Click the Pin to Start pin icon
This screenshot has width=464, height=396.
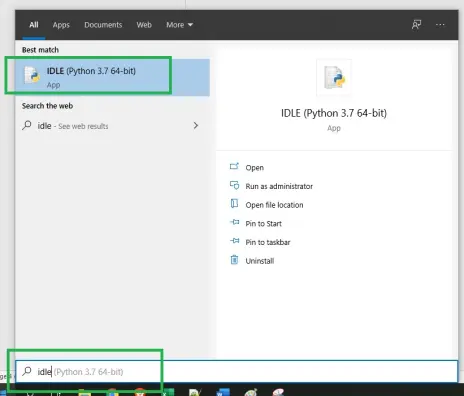tap(234, 222)
